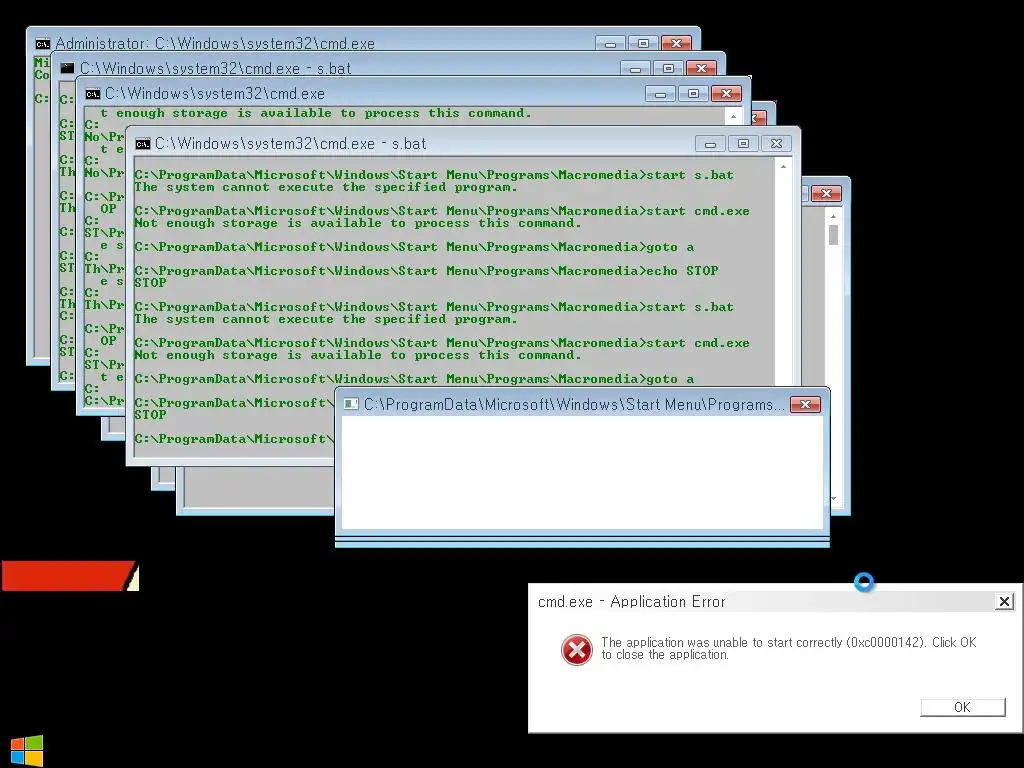Close the third cmd.exe window
This screenshot has width=1024, height=768.
pos(726,94)
